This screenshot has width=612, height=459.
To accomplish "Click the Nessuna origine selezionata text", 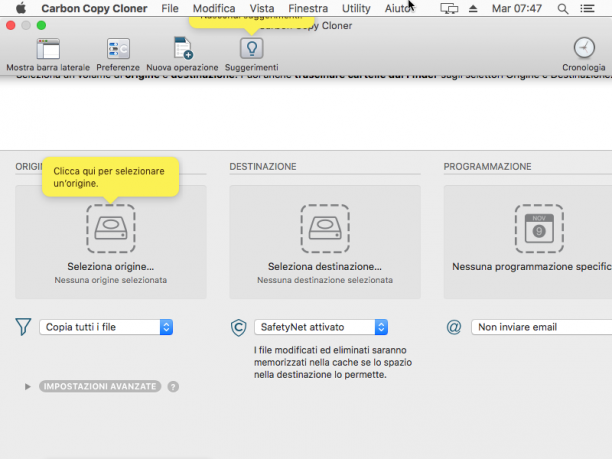I will point(110,280).
